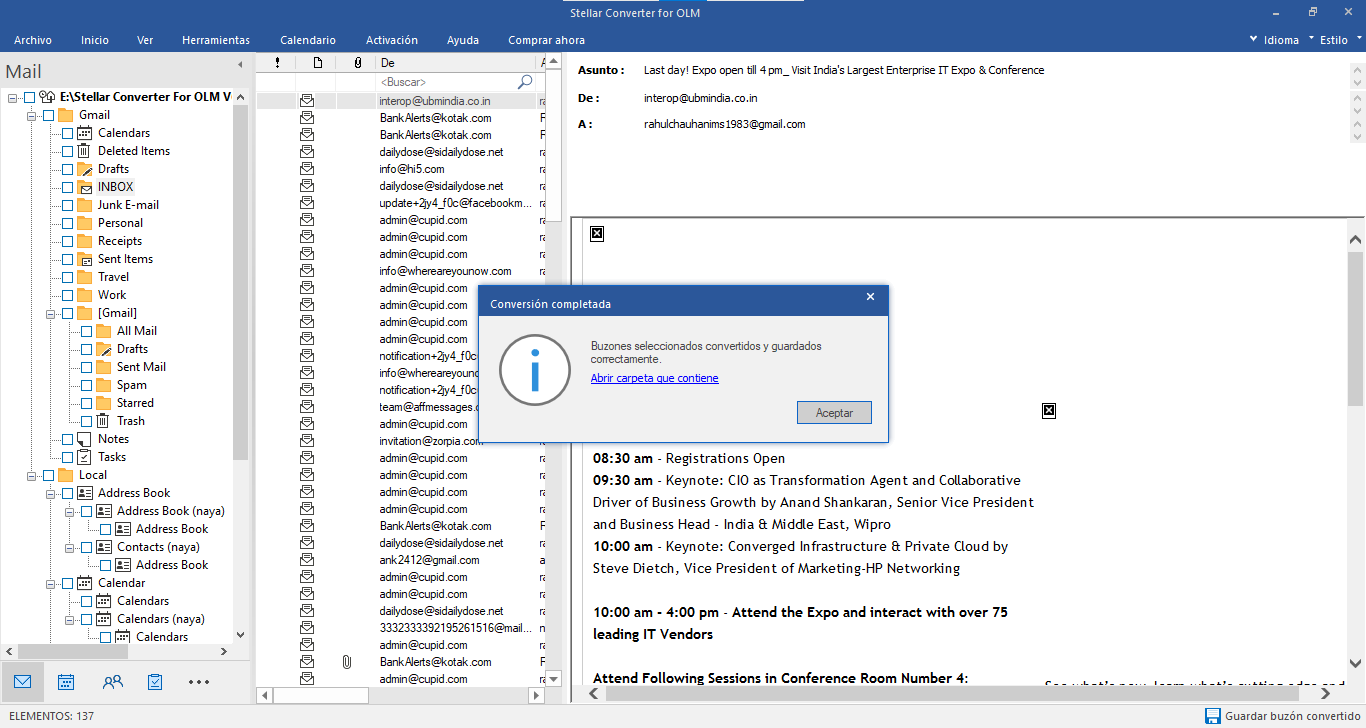Image resolution: width=1366 pixels, height=728 pixels.
Task: Open the Mail view icon in bottom navigation
Action: point(22,682)
